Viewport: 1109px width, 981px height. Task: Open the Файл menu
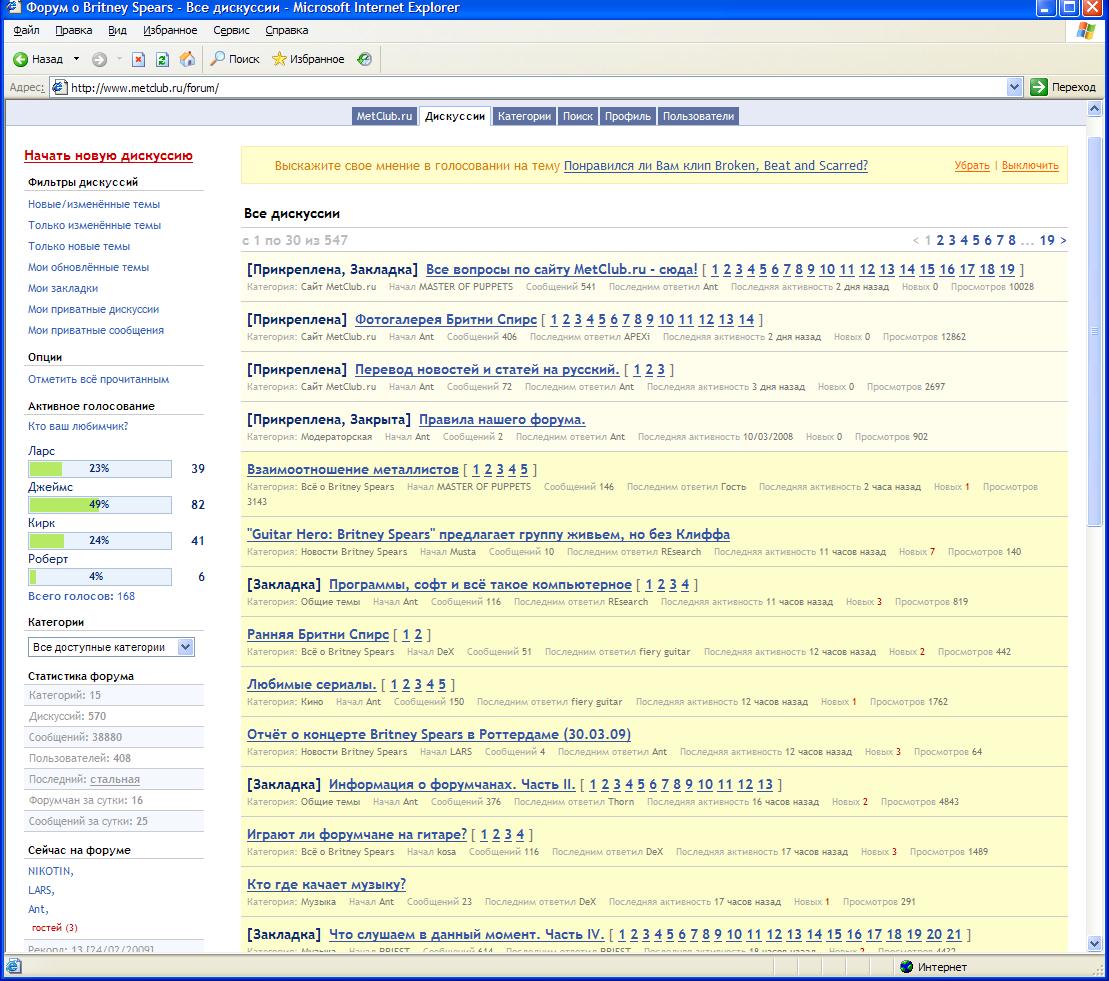tap(26, 30)
